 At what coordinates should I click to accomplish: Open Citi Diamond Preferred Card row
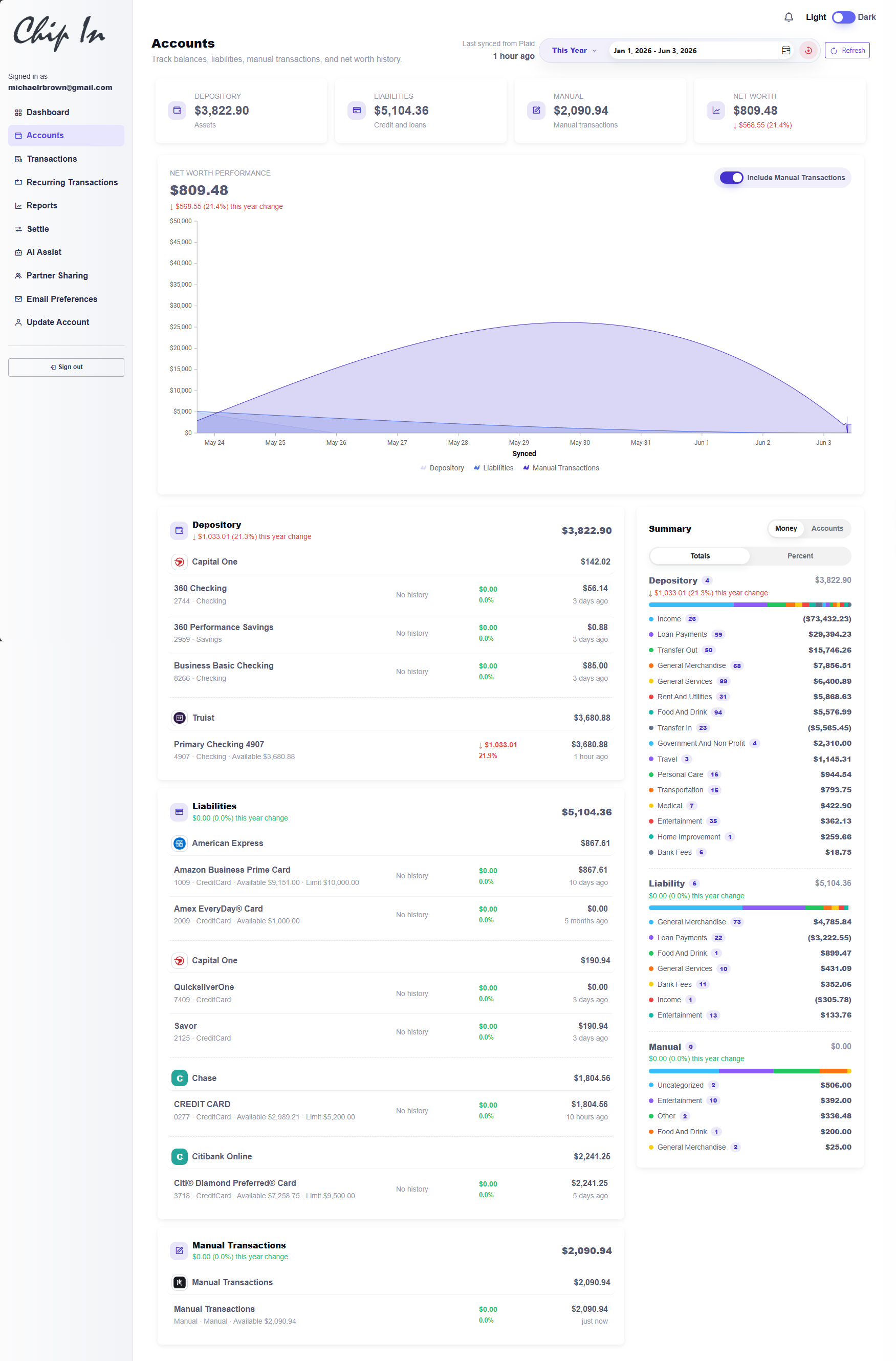tap(390, 1189)
